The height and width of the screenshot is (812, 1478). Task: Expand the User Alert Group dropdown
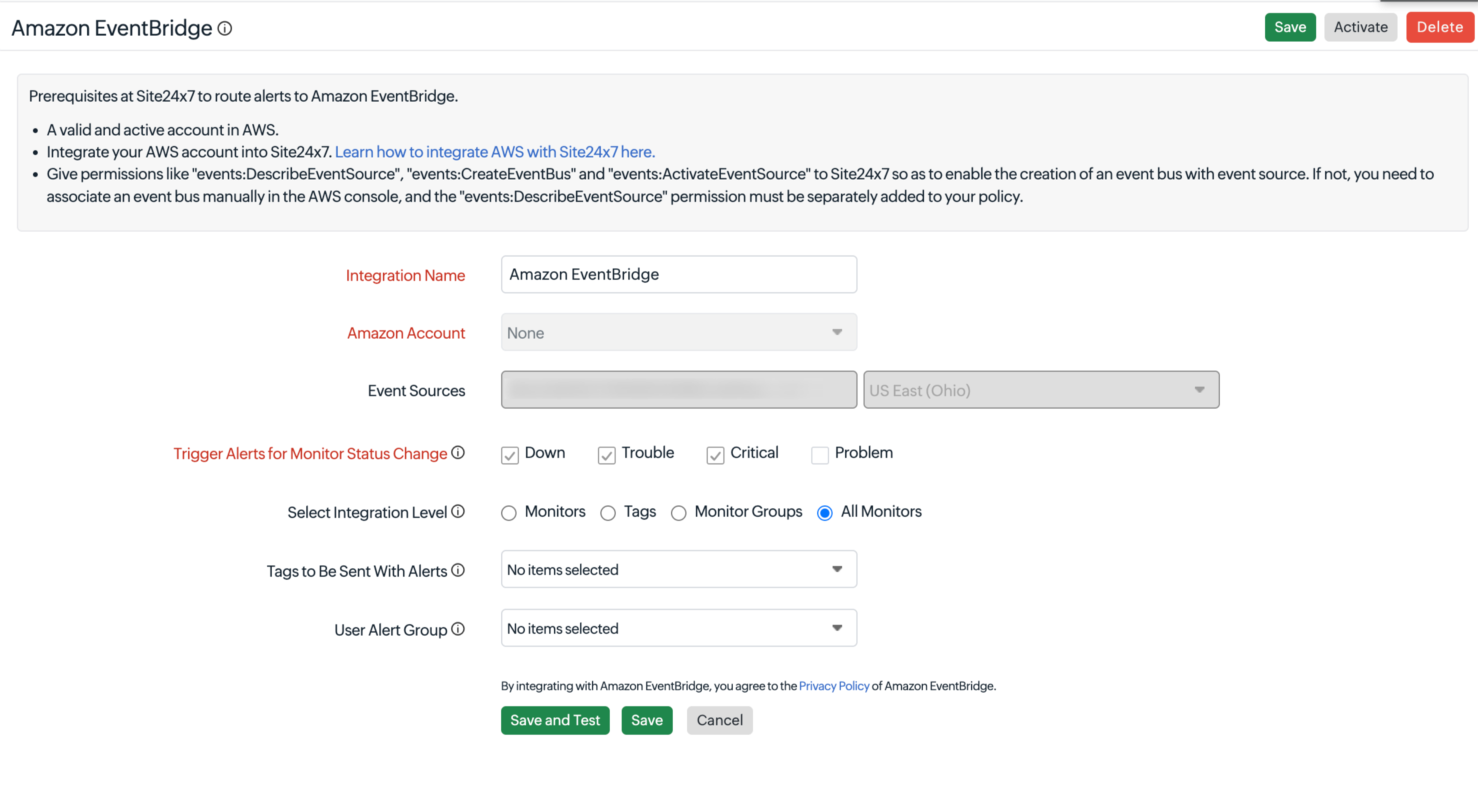pos(679,628)
